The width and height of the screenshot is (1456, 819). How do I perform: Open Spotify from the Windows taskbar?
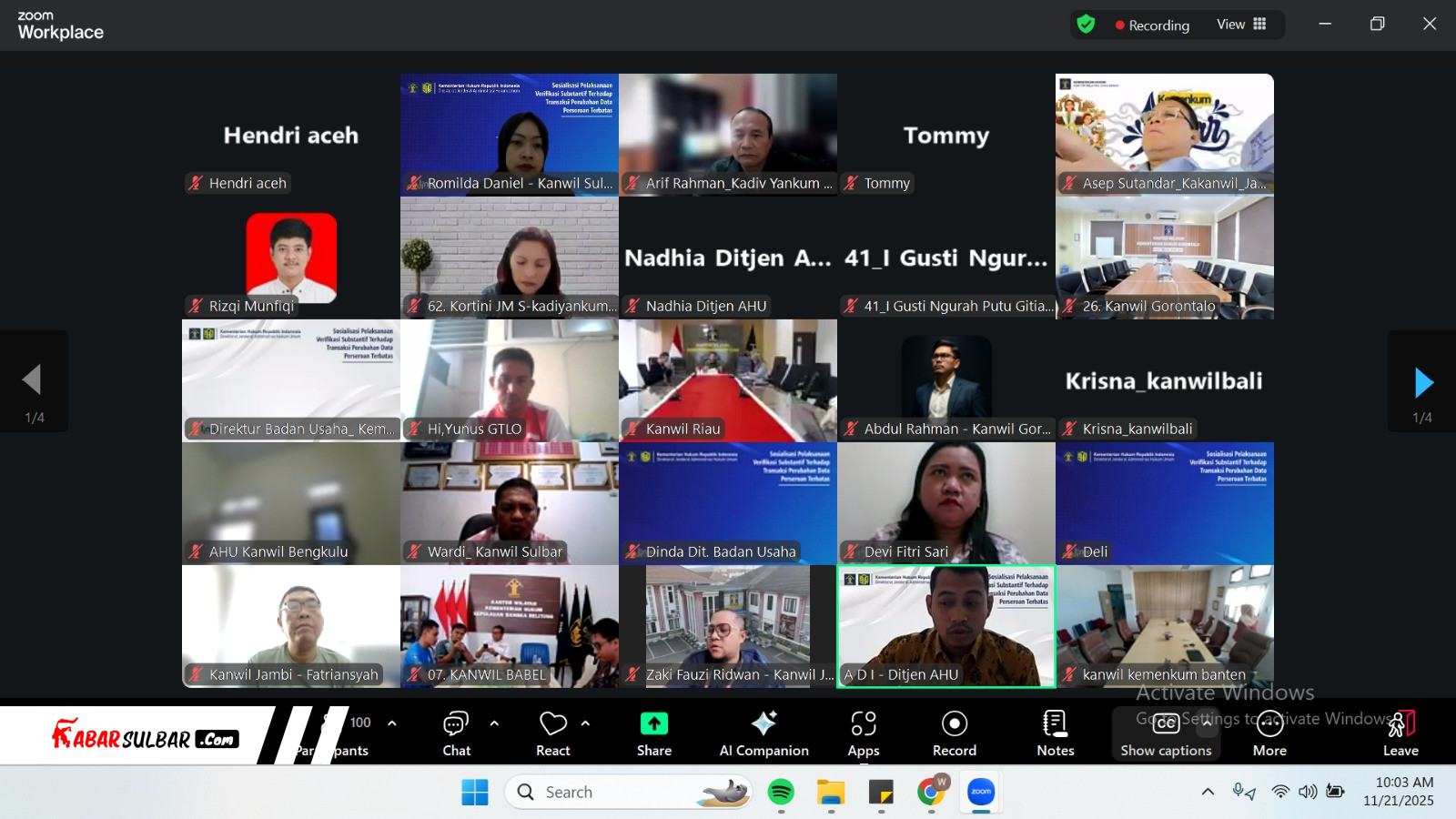point(781,793)
